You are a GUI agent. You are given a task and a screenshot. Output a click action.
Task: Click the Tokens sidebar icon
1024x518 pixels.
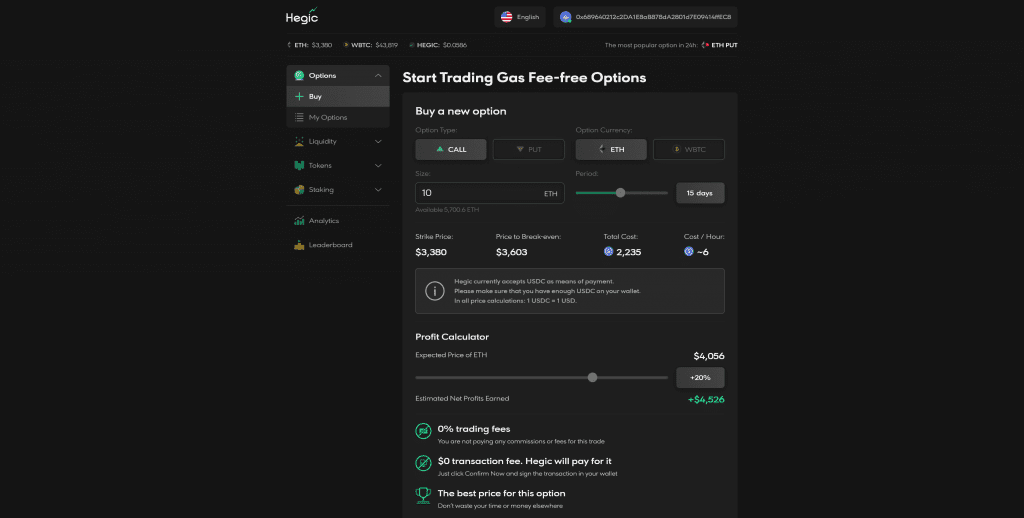click(x=299, y=165)
